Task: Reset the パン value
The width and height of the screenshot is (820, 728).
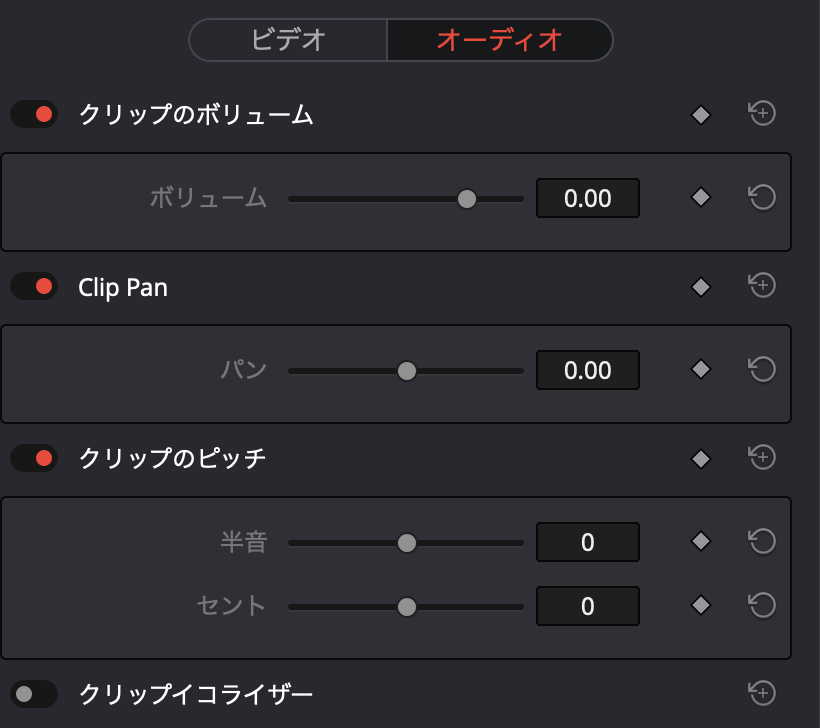Action: (762, 370)
